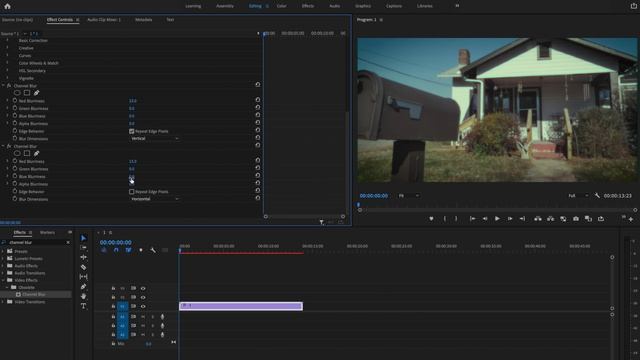This screenshot has height=360, width=640.
Task: Hide output of track V1
Action: point(143,306)
